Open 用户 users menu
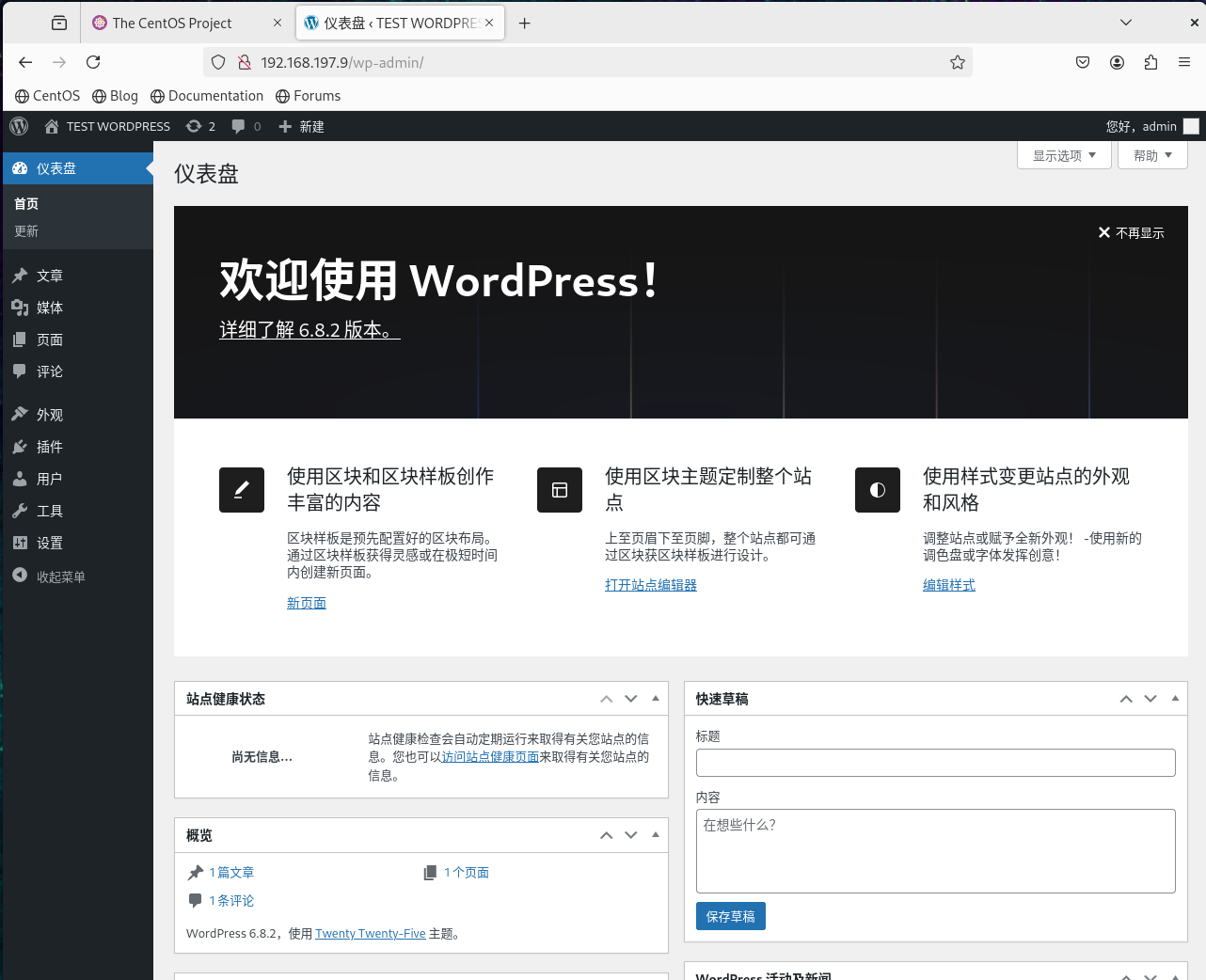Image resolution: width=1206 pixels, height=980 pixels. coord(77,479)
